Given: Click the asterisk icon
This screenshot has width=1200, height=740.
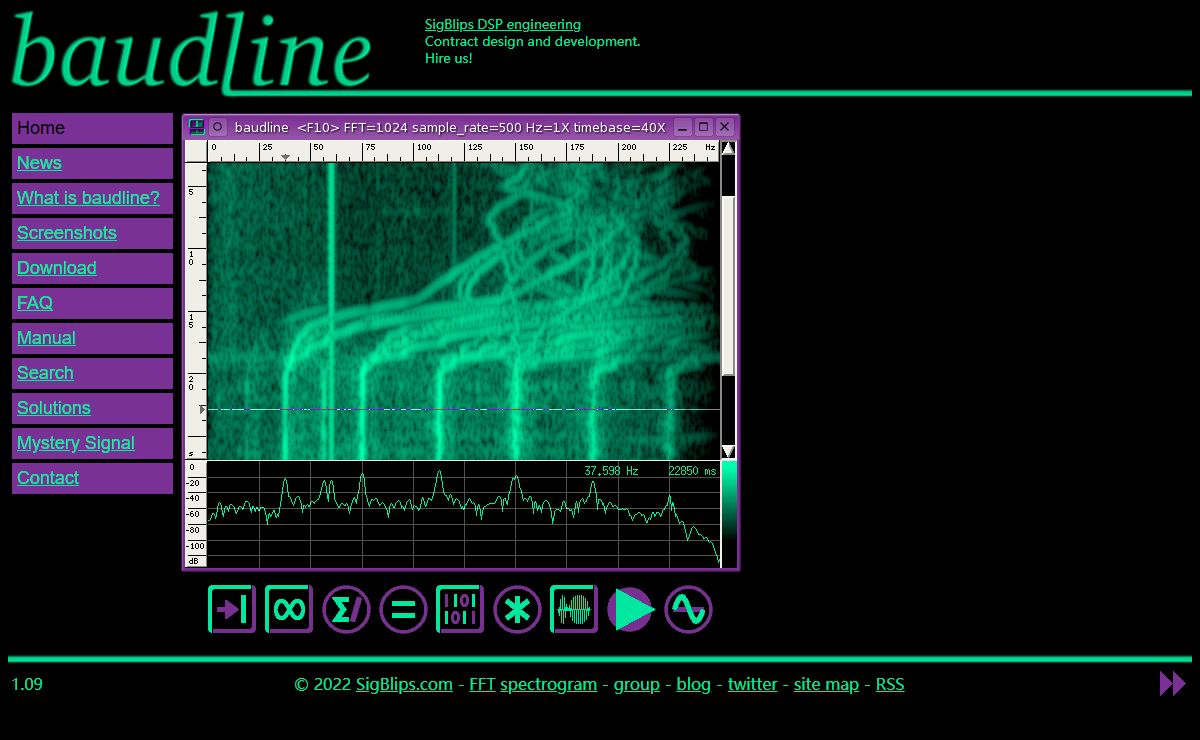Looking at the screenshot, I should pyautogui.click(x=517, y=609).
